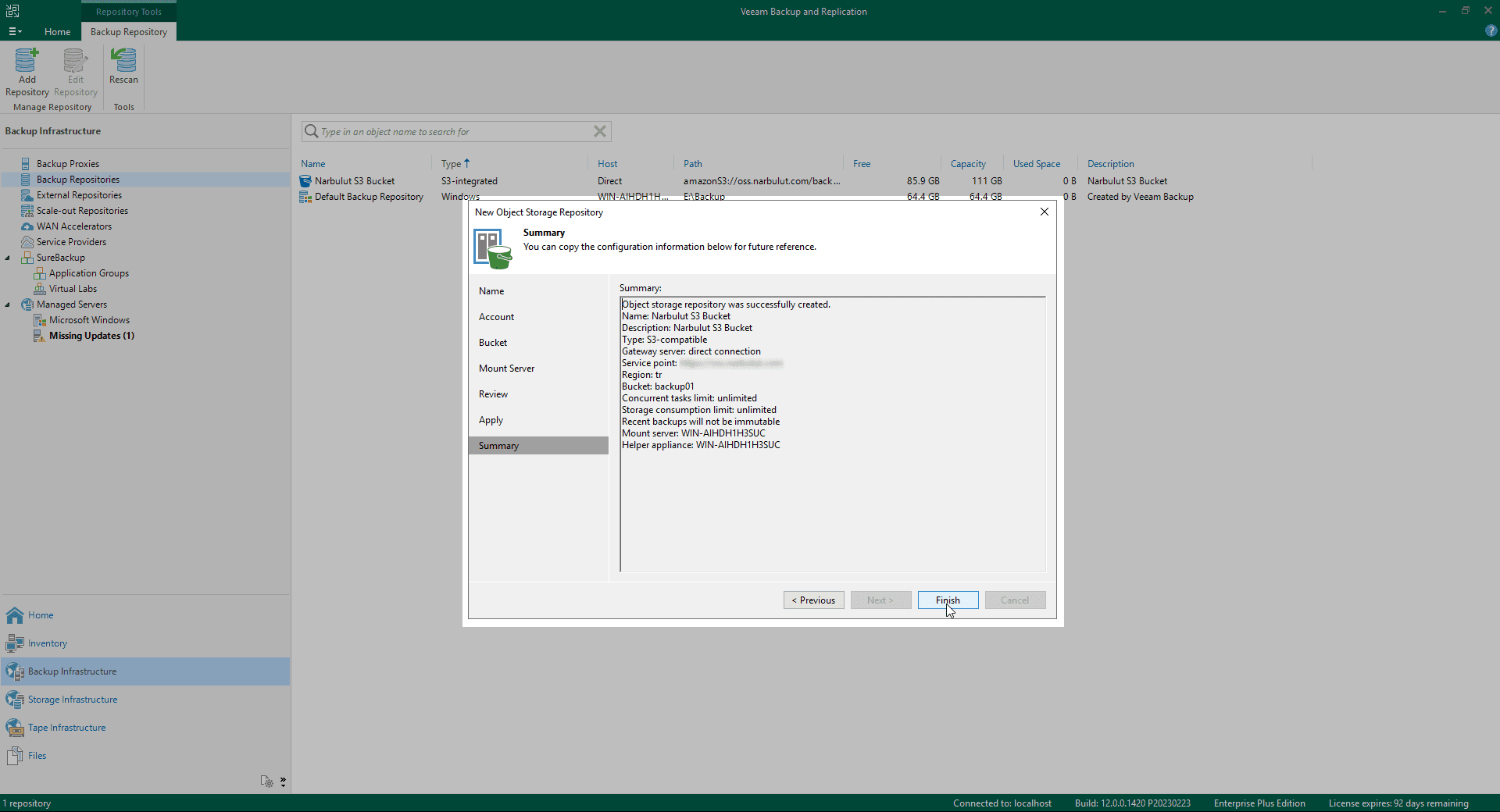Collapse the SureBackup tree node
1500x812 pixels.
8,258
